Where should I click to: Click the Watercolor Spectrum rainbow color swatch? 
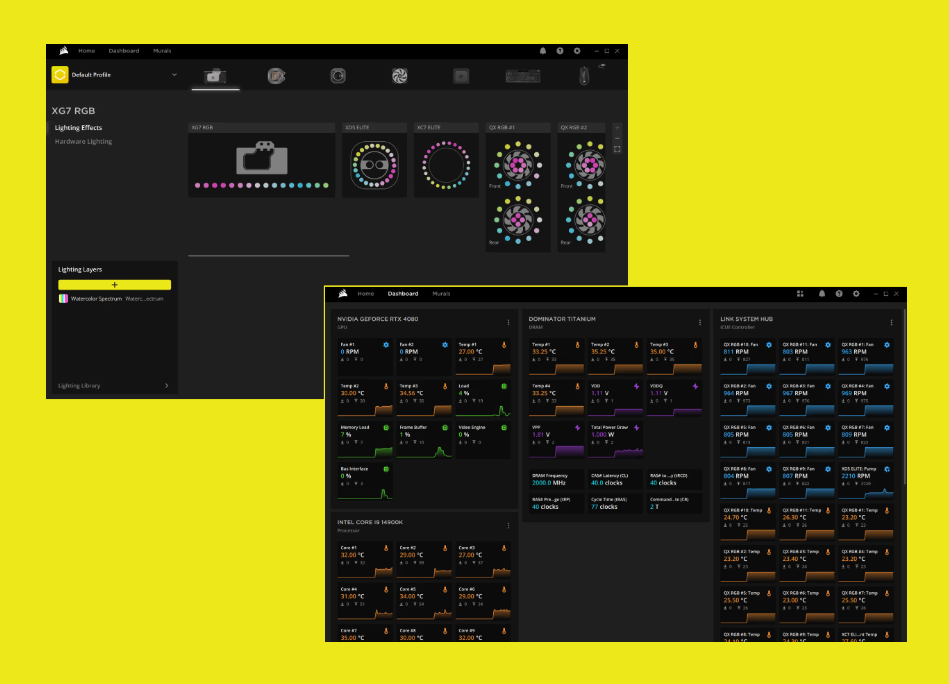63,299
